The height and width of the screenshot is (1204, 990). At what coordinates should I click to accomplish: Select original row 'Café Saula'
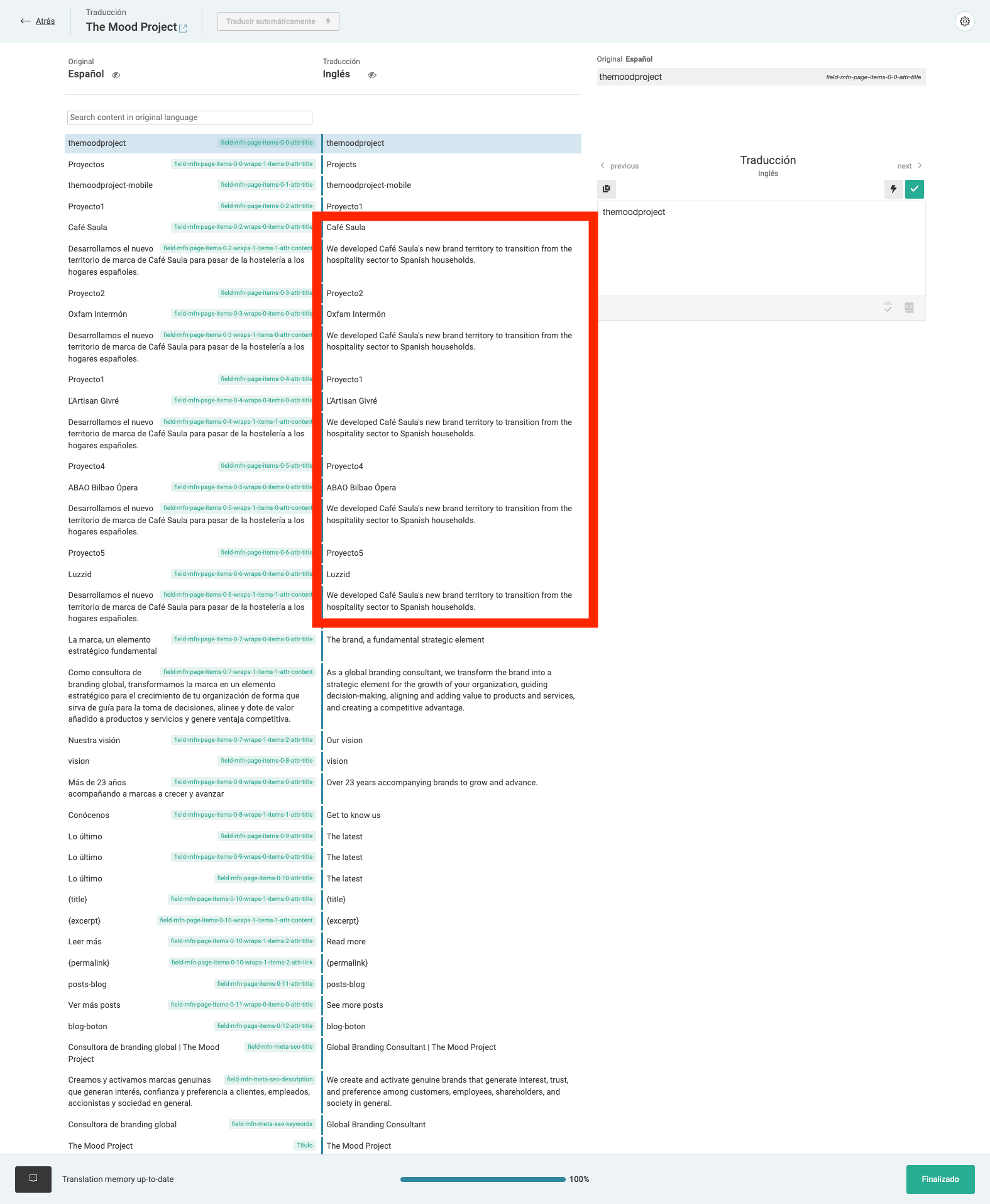click(192, 228)
